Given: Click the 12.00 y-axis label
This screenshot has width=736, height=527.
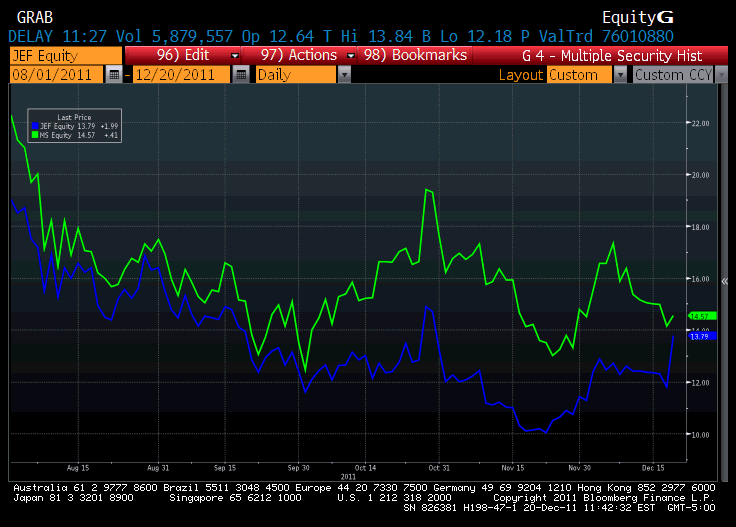Looking at the screenshot, I should click(701, 383).
